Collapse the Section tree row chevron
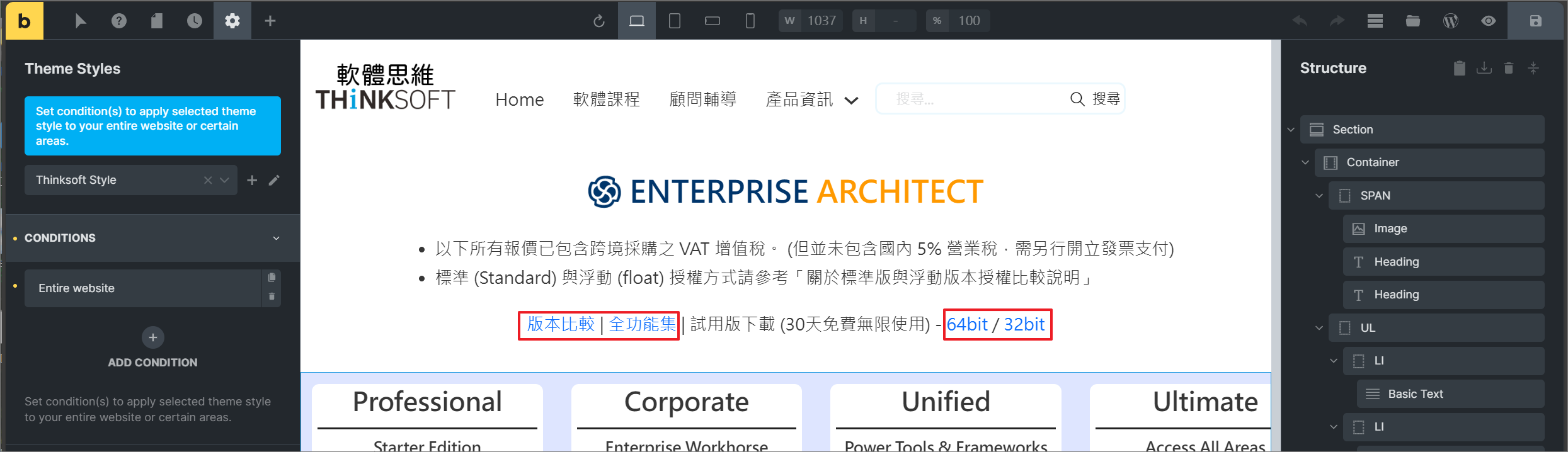Viewport: 1568px width, 452px height. pos(1291,130)
